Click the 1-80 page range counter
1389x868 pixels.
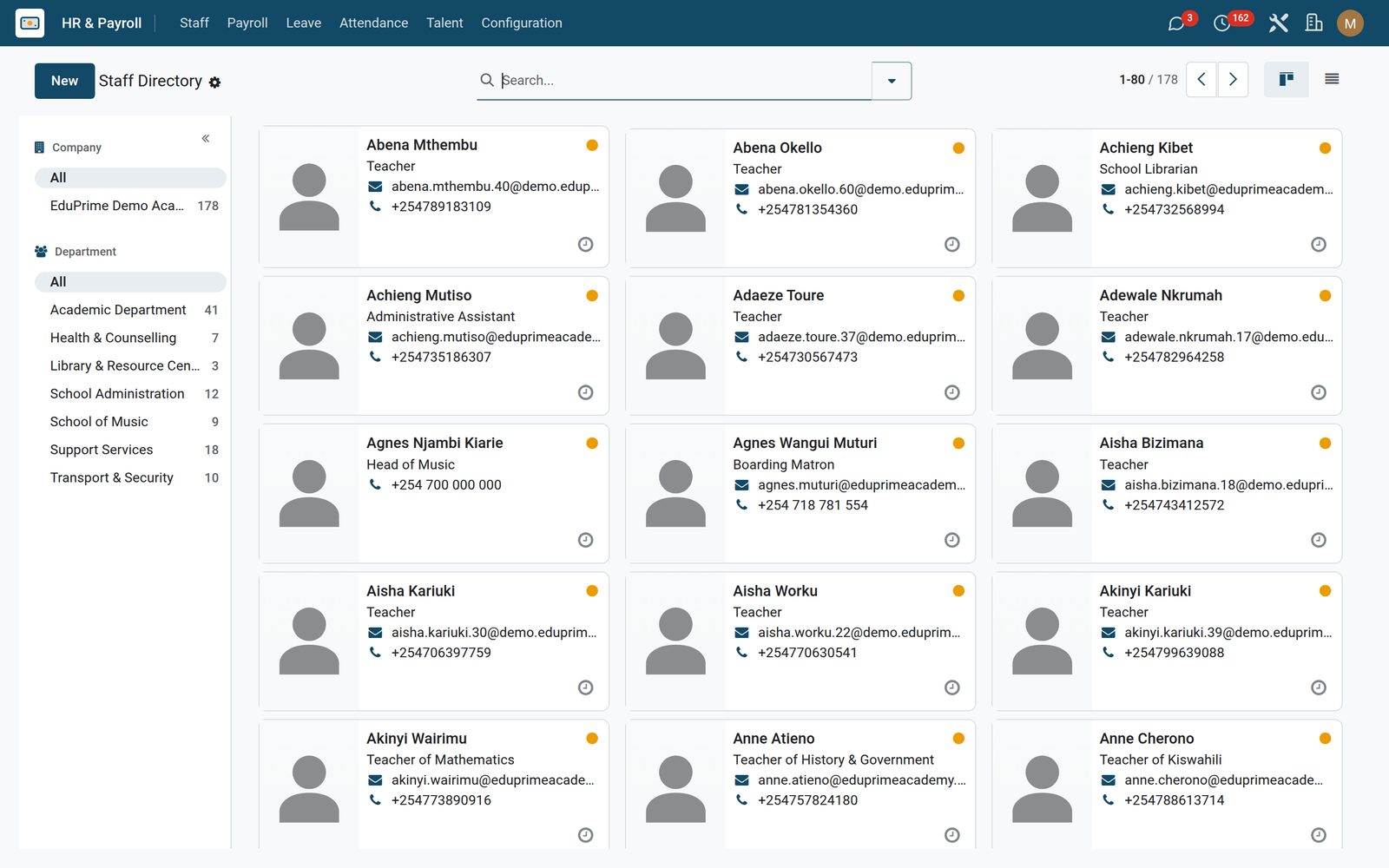coord(1132,80)
